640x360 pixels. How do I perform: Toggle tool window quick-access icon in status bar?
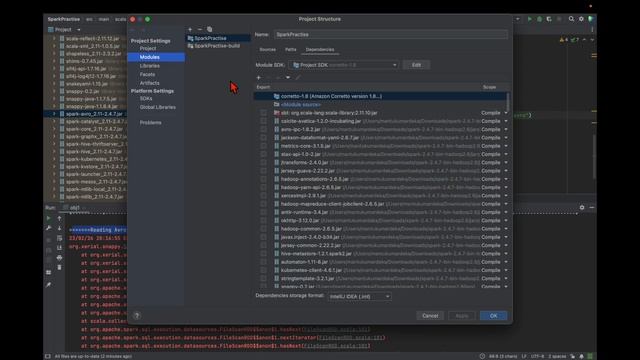click(x=48, y=356)
